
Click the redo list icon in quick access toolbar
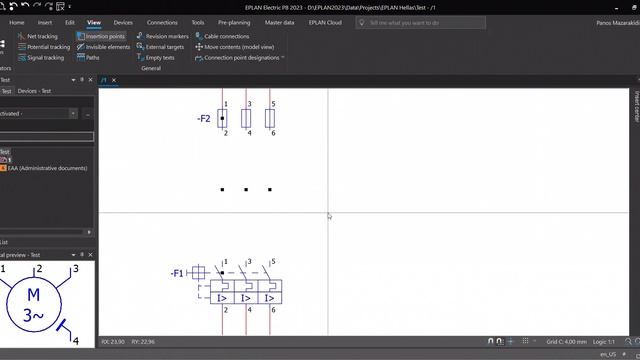[49, 6]
